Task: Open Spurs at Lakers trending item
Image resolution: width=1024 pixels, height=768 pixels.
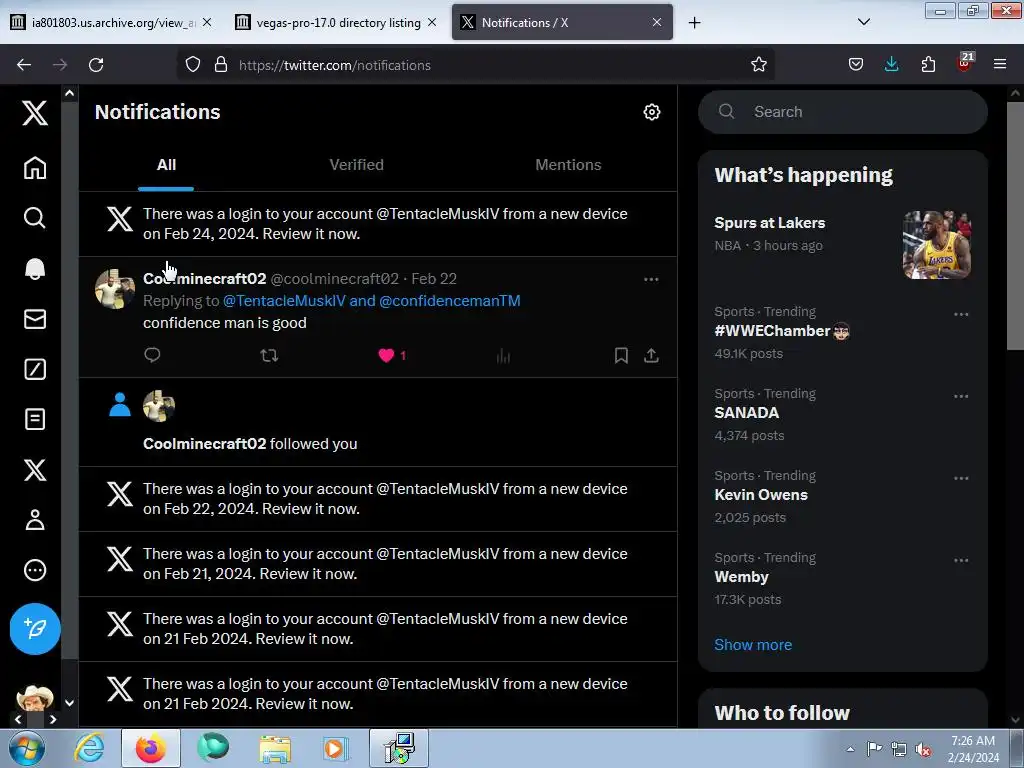Action: click(842, 243)
